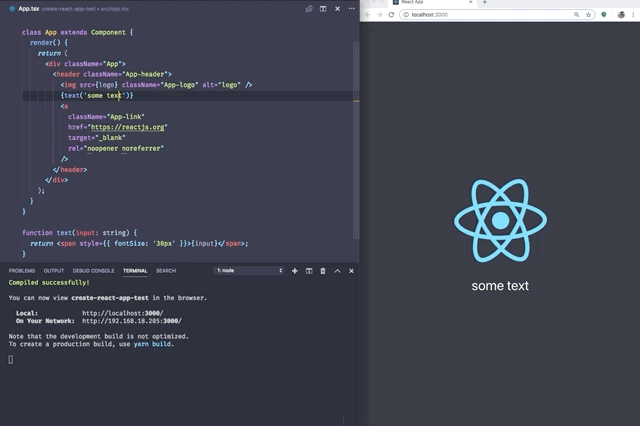Bookmark this page with the star icon
Viewport: 640px width, 426px height.
[x=588, y=15]
